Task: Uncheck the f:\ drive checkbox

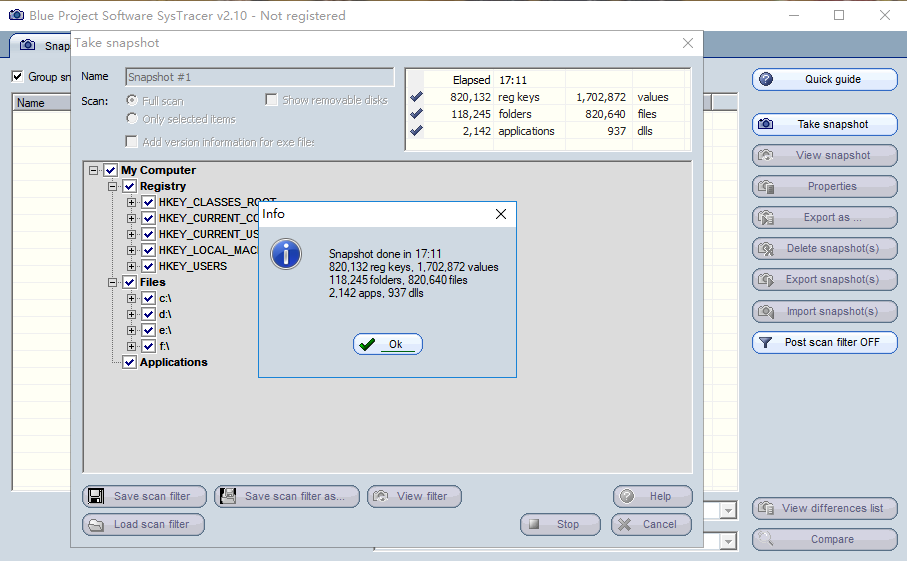Action: point(149,346)
